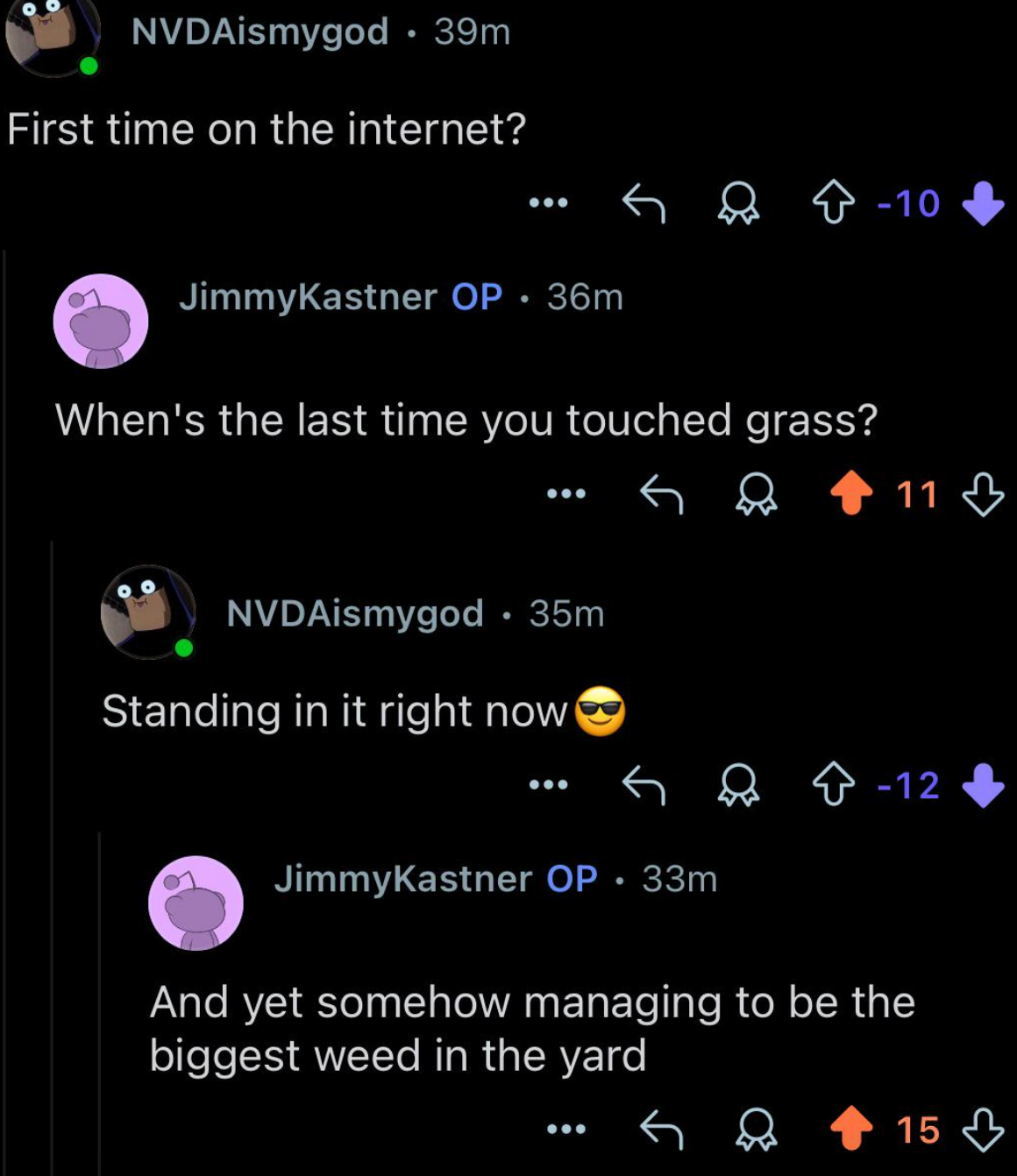Viewport: 1017px width, 1176px height.
Task: Open NVDAismygod profile from the 39m comment
Action: coord(260,32)
